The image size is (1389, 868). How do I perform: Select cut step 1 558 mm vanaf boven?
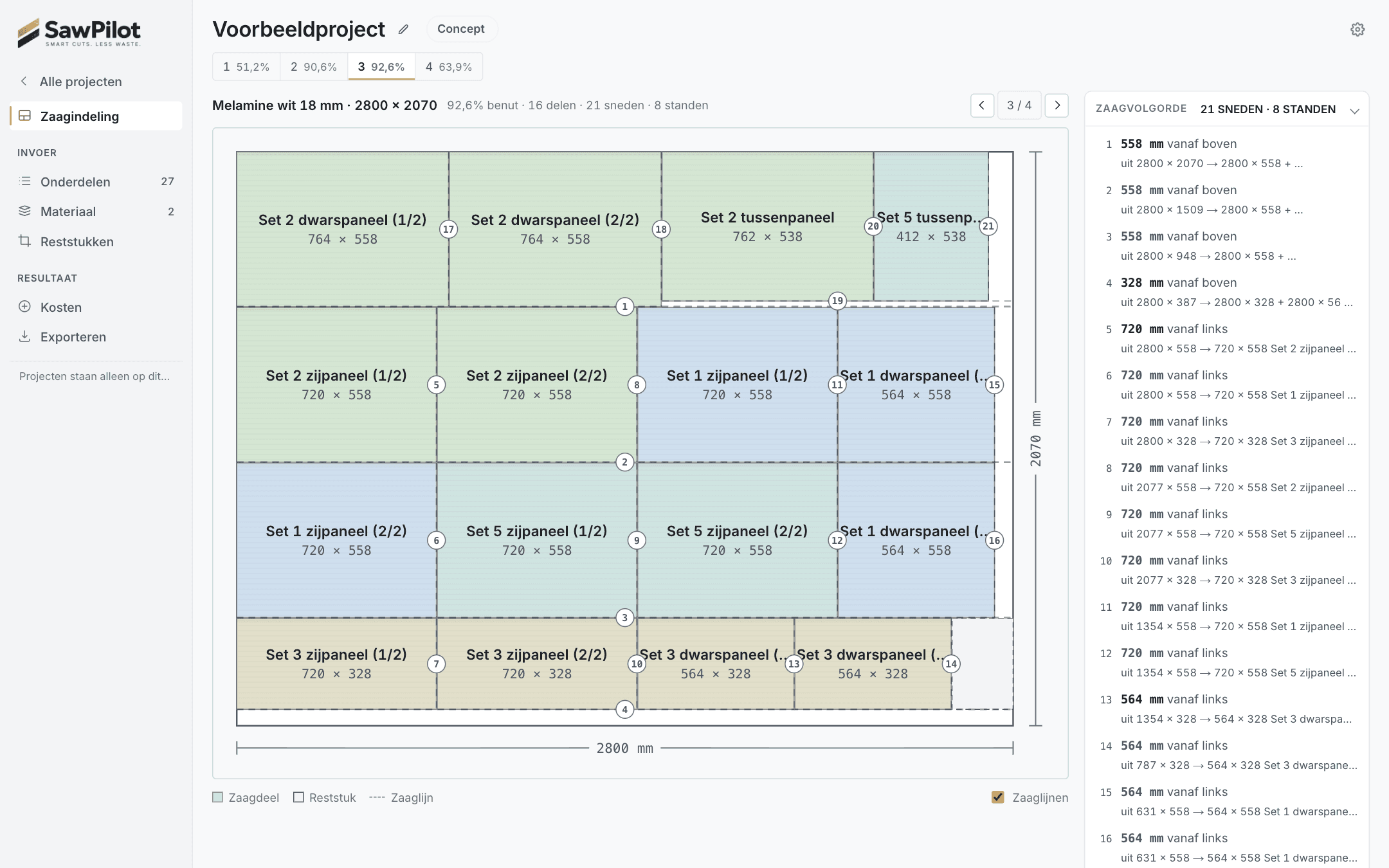tap(1227, 153)
